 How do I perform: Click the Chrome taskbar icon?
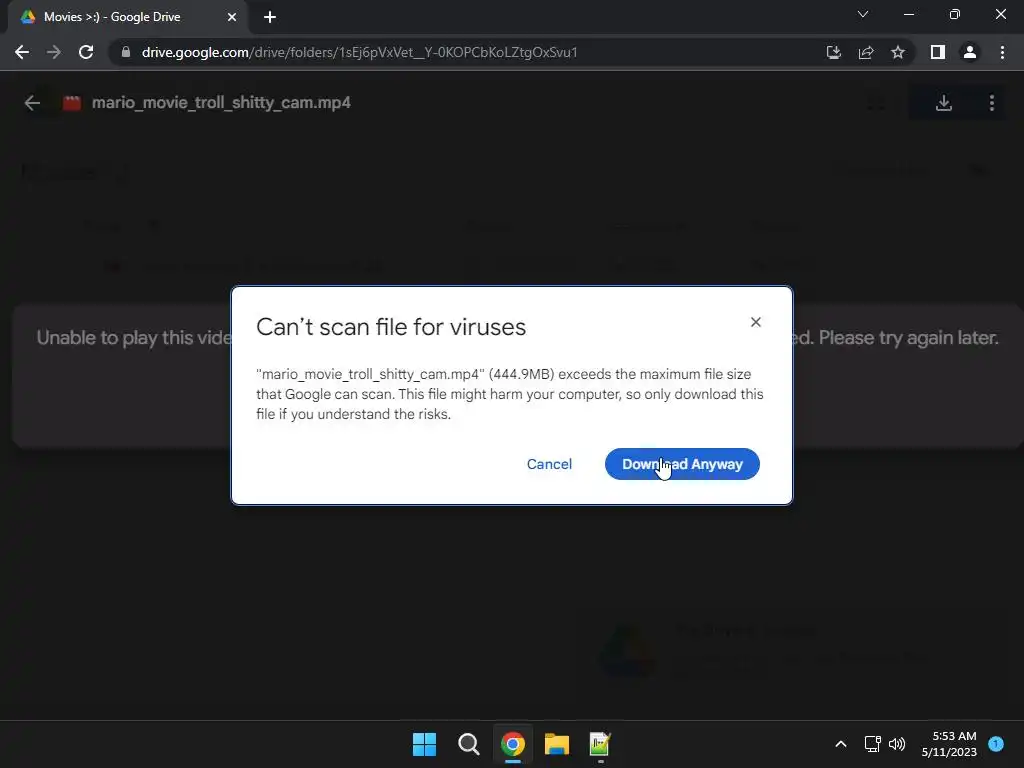click(513, 744)
